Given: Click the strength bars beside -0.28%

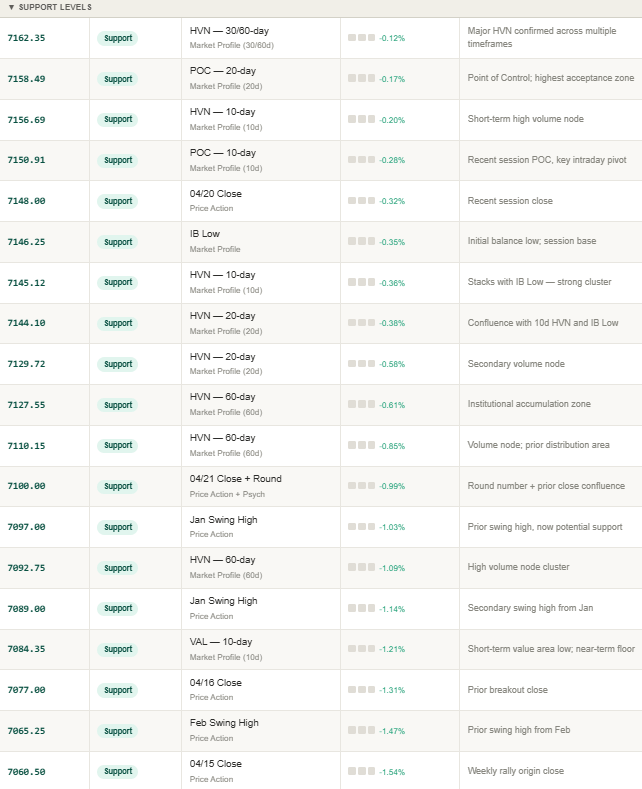Looking at the screenshot, I should click(x=361, y=160).
